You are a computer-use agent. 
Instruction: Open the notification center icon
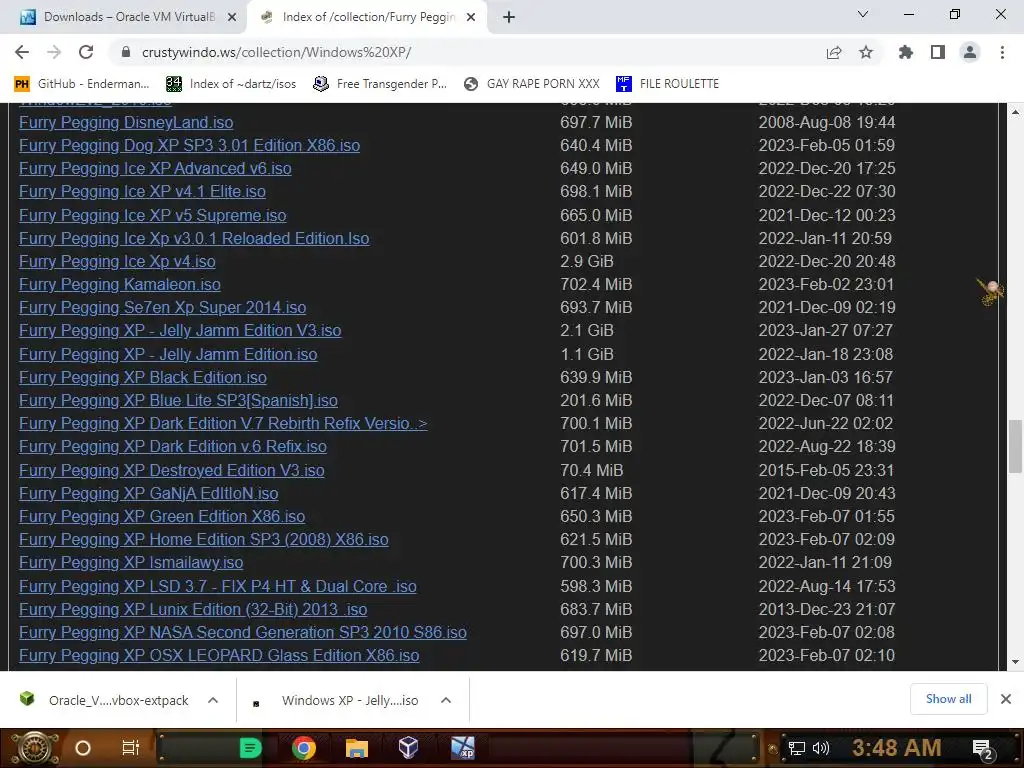point(983,750)
